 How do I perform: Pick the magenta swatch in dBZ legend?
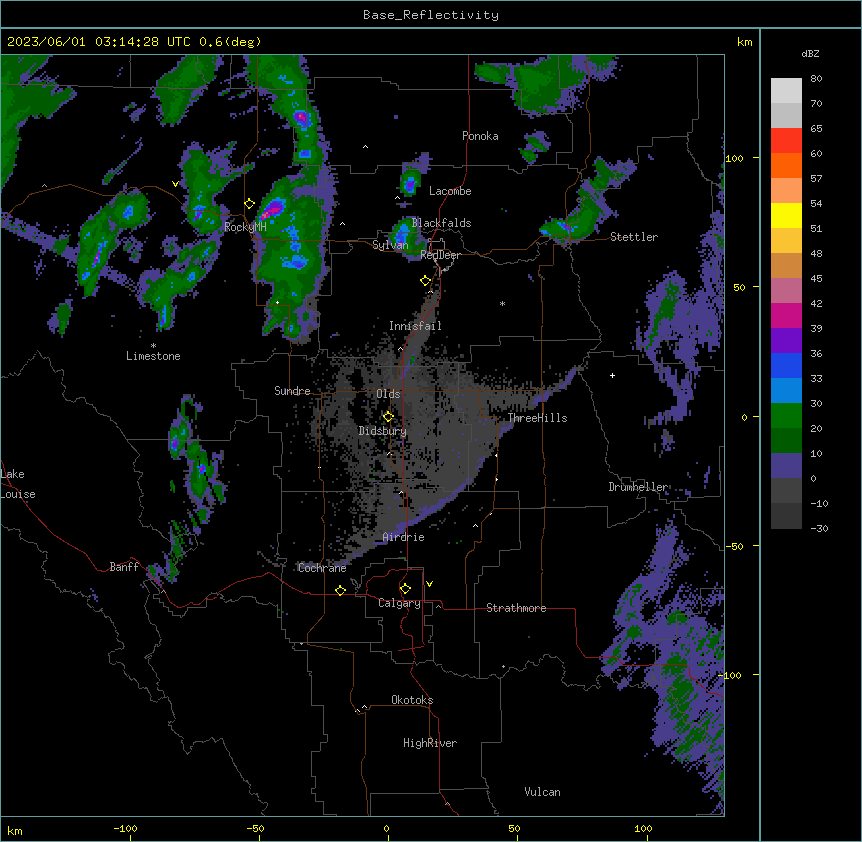tap(786, 315)
